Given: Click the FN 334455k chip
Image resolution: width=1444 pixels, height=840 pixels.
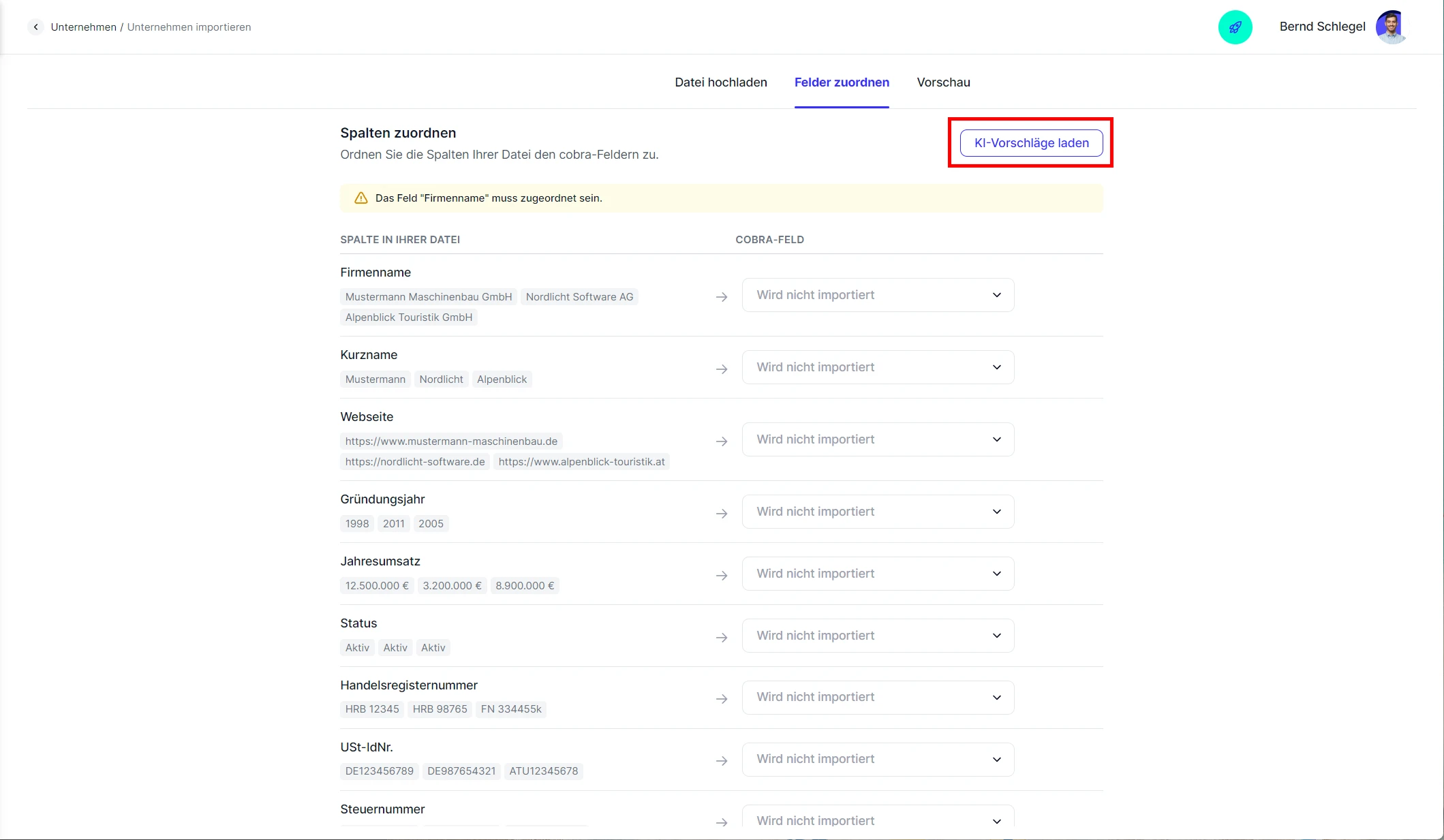Looking at the screenshot, I should (x=511, y=709).
